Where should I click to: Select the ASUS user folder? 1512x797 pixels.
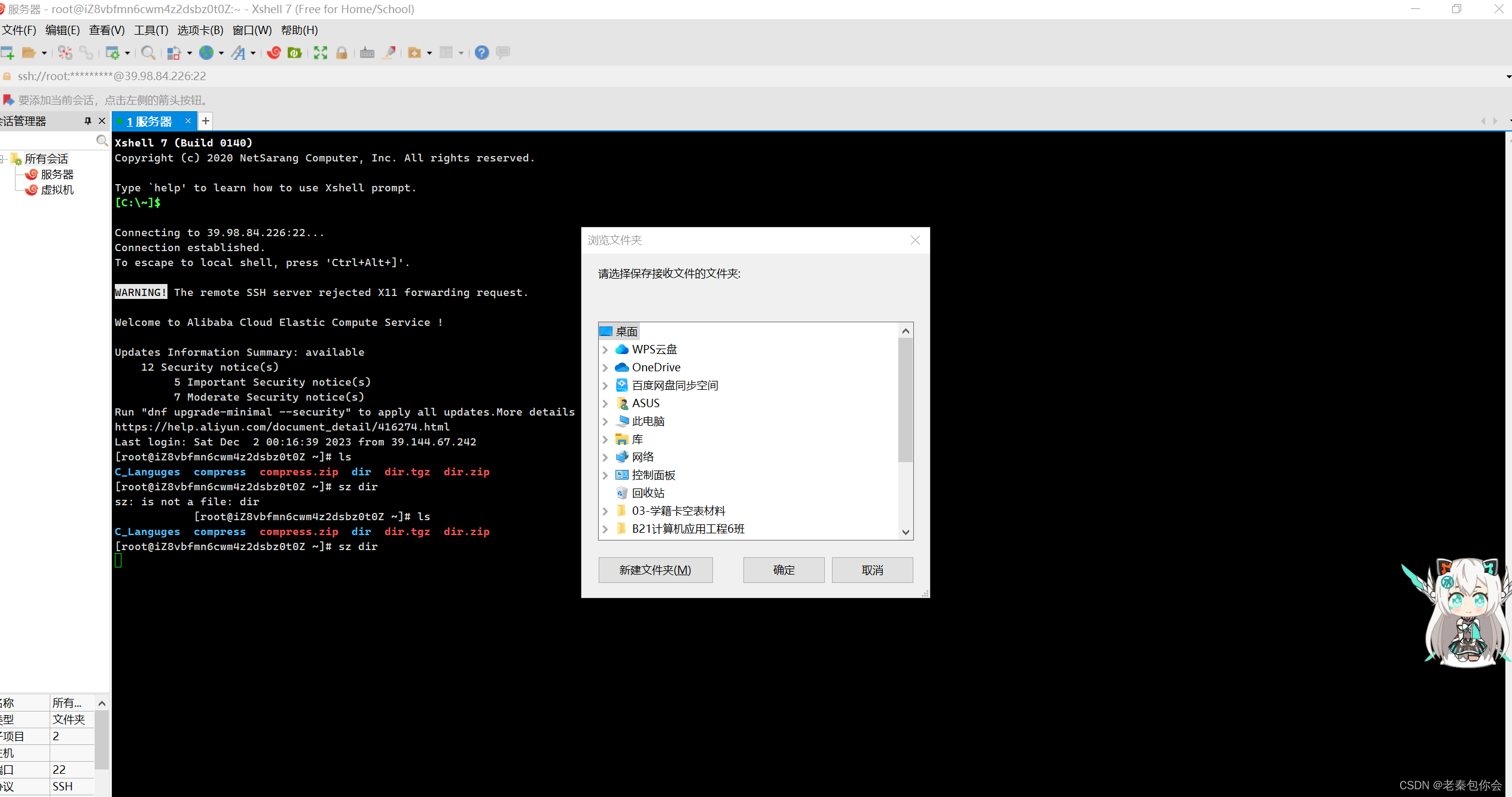tap(645, 403)
